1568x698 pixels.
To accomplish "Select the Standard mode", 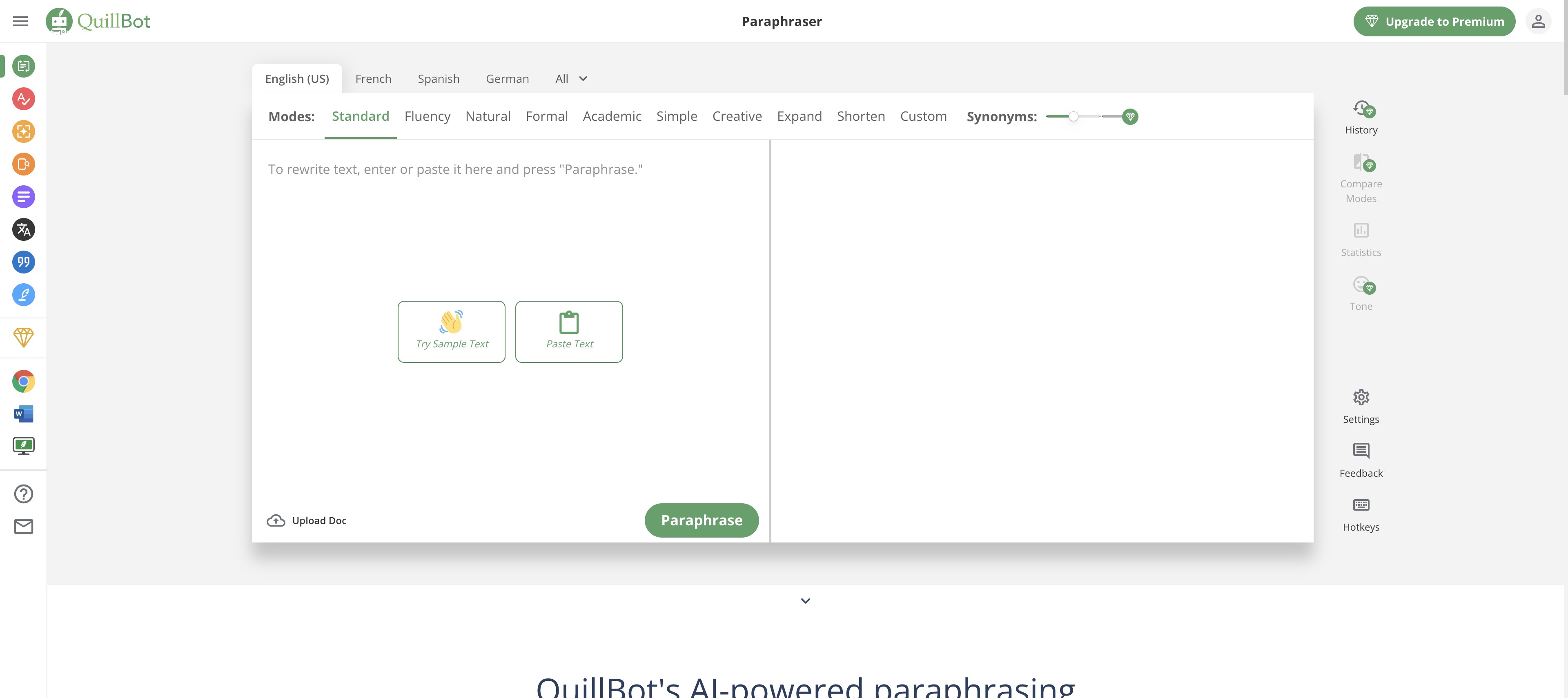I will coord(360,116).
